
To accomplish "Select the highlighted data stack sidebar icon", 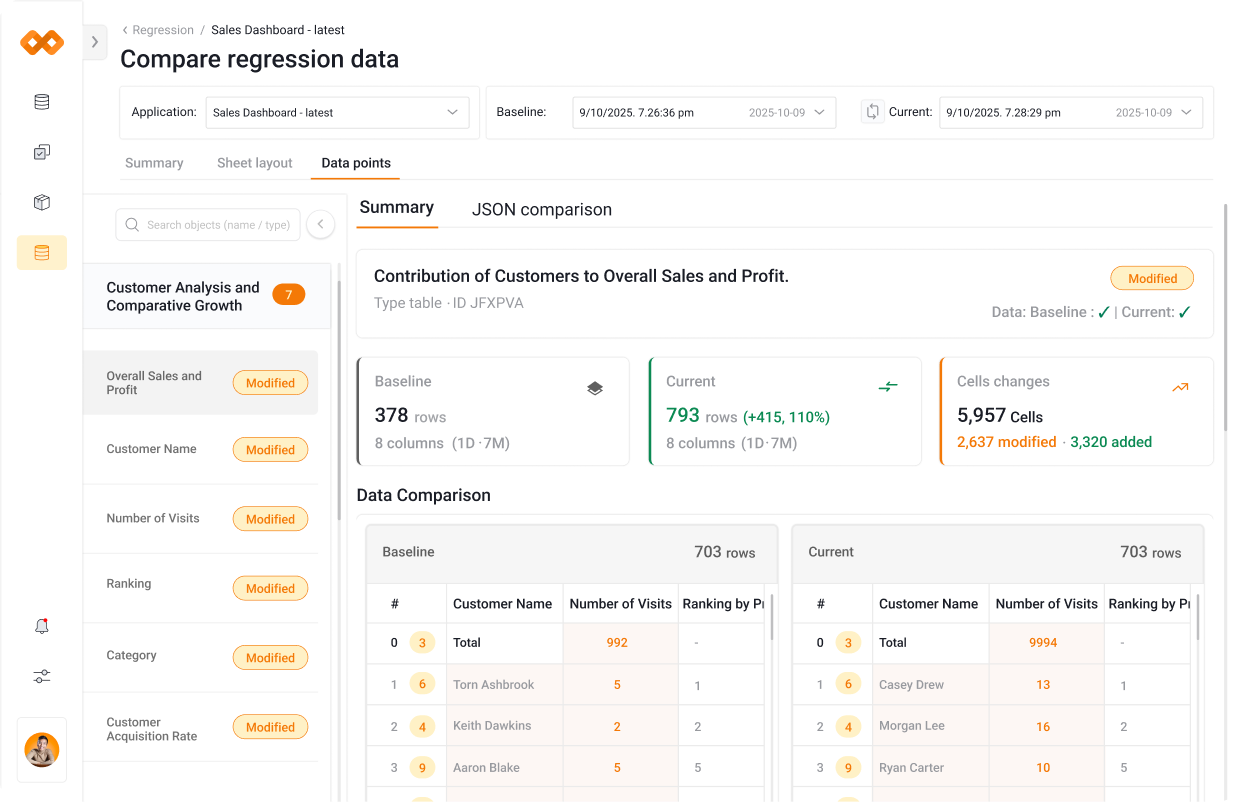I will point(41,252).
